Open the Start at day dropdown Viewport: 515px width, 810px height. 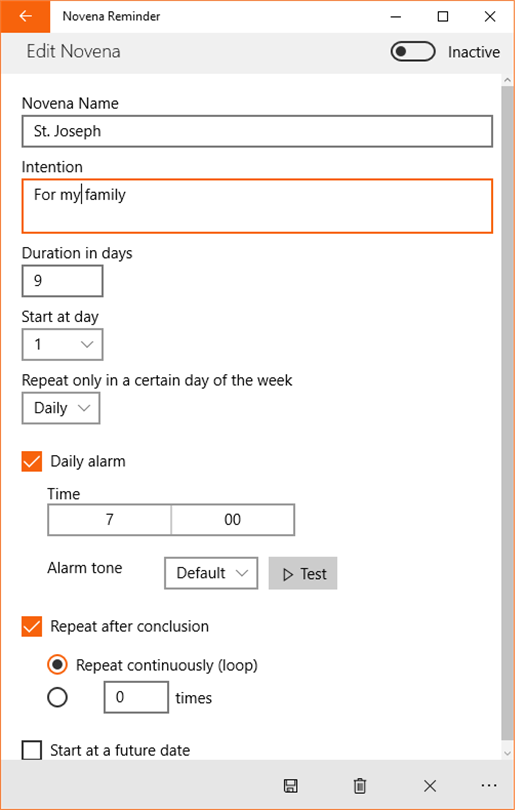[x=63, y=344]
